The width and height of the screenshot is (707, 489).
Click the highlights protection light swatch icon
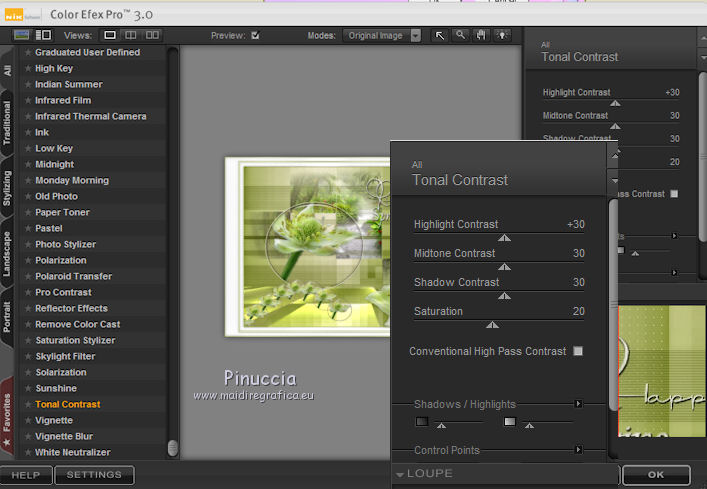tap(510, 421)
